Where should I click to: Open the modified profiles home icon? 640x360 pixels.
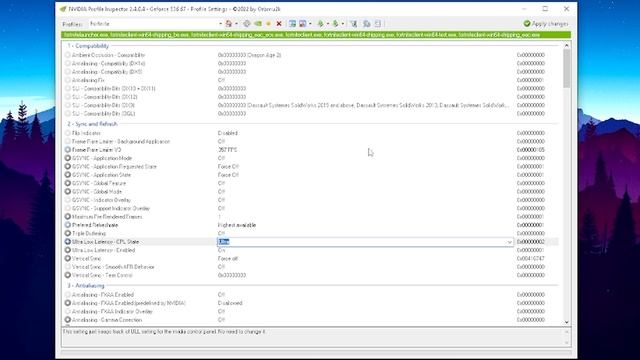[229, 24]
